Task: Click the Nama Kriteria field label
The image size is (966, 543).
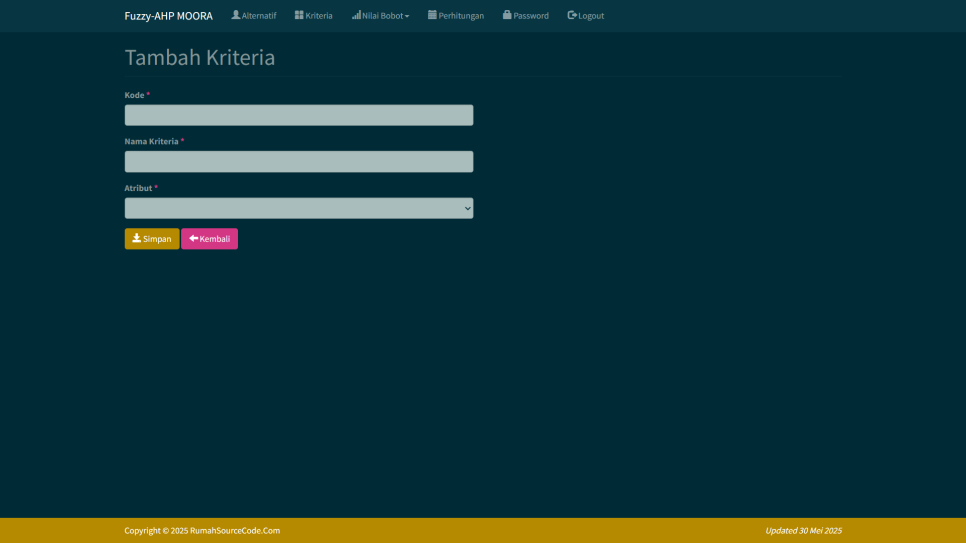Action: 151,142
